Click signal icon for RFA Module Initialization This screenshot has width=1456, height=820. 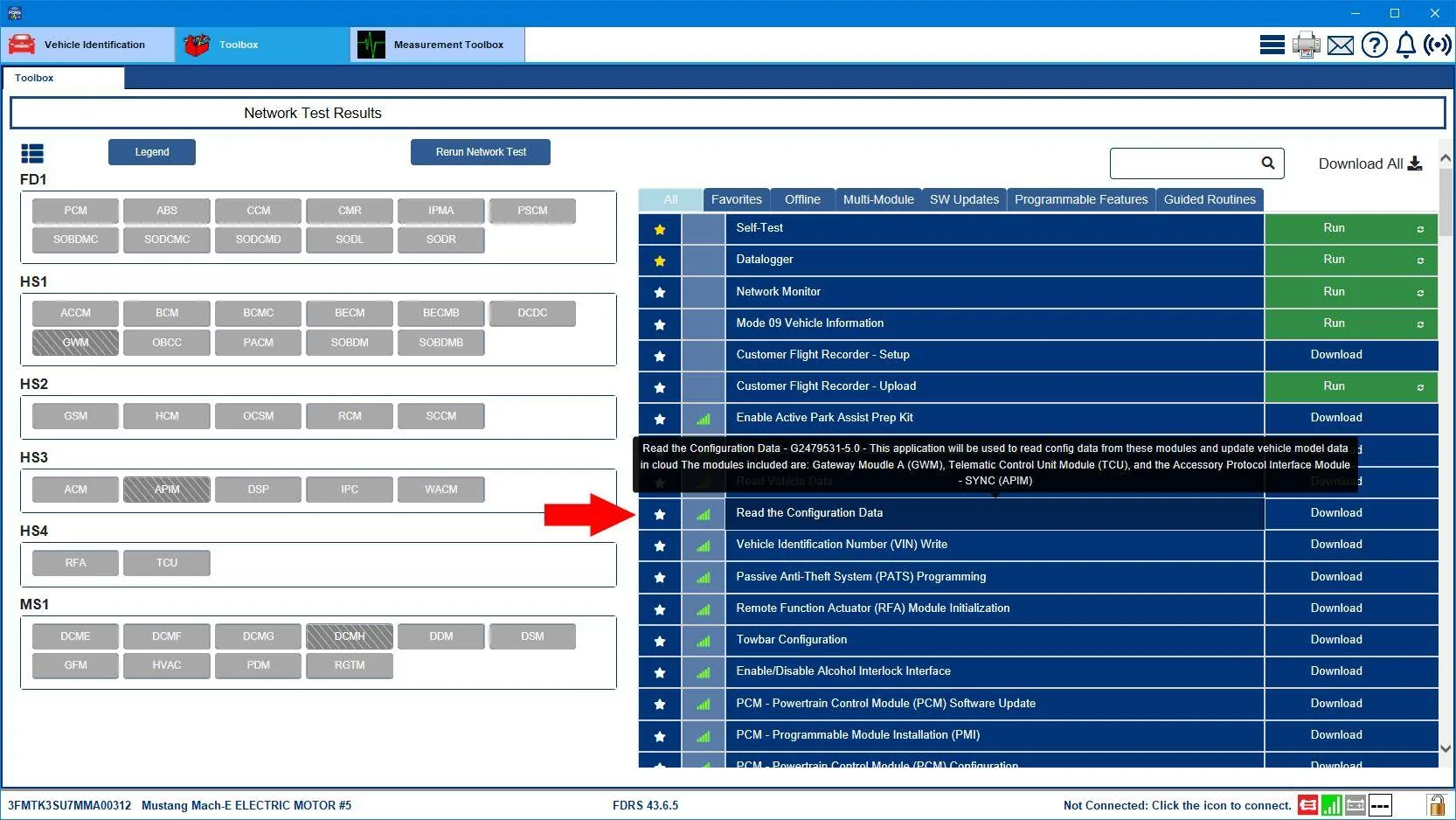pos(704,609)
